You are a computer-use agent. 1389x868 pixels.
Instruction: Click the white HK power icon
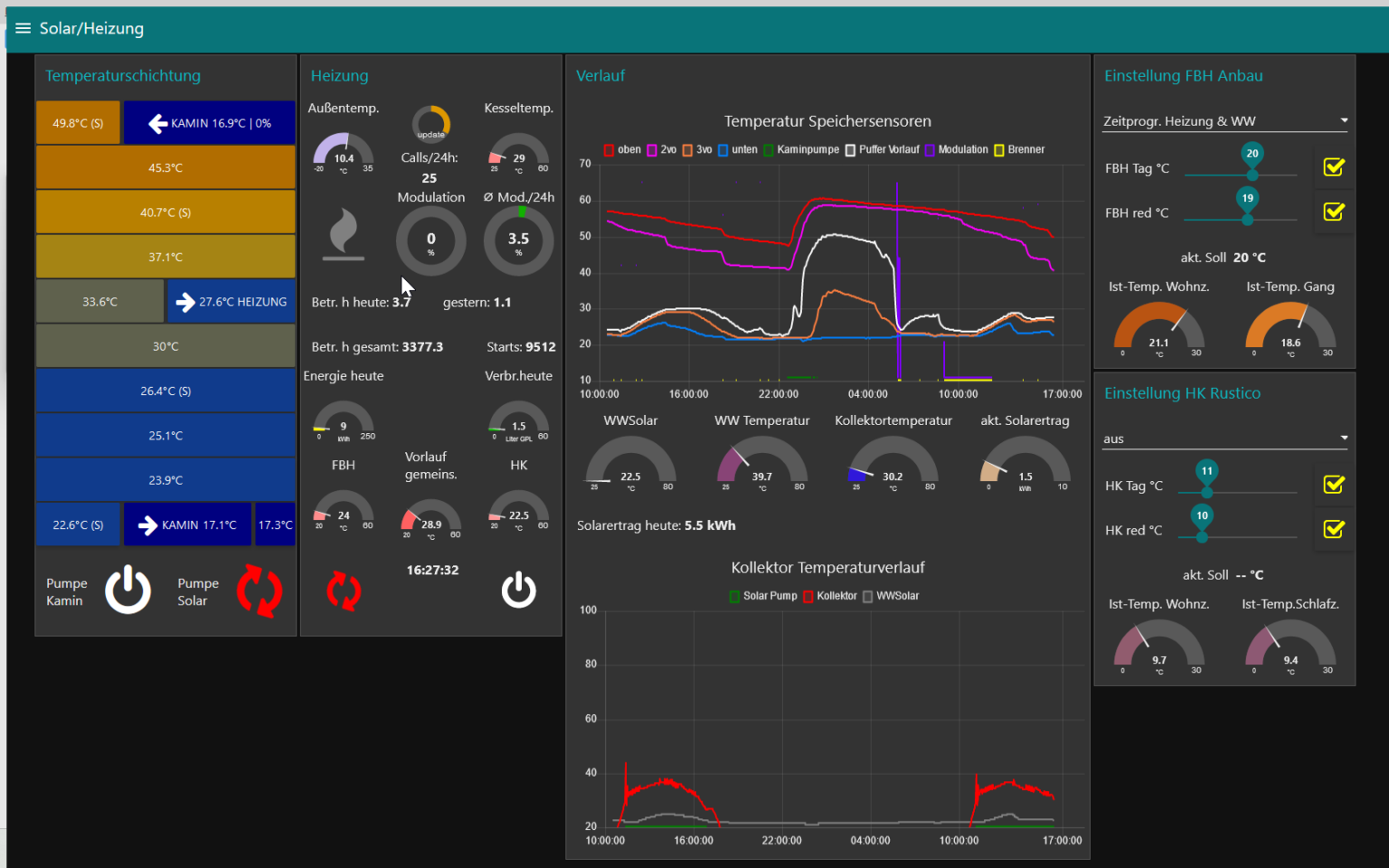(x=519, y=590)
